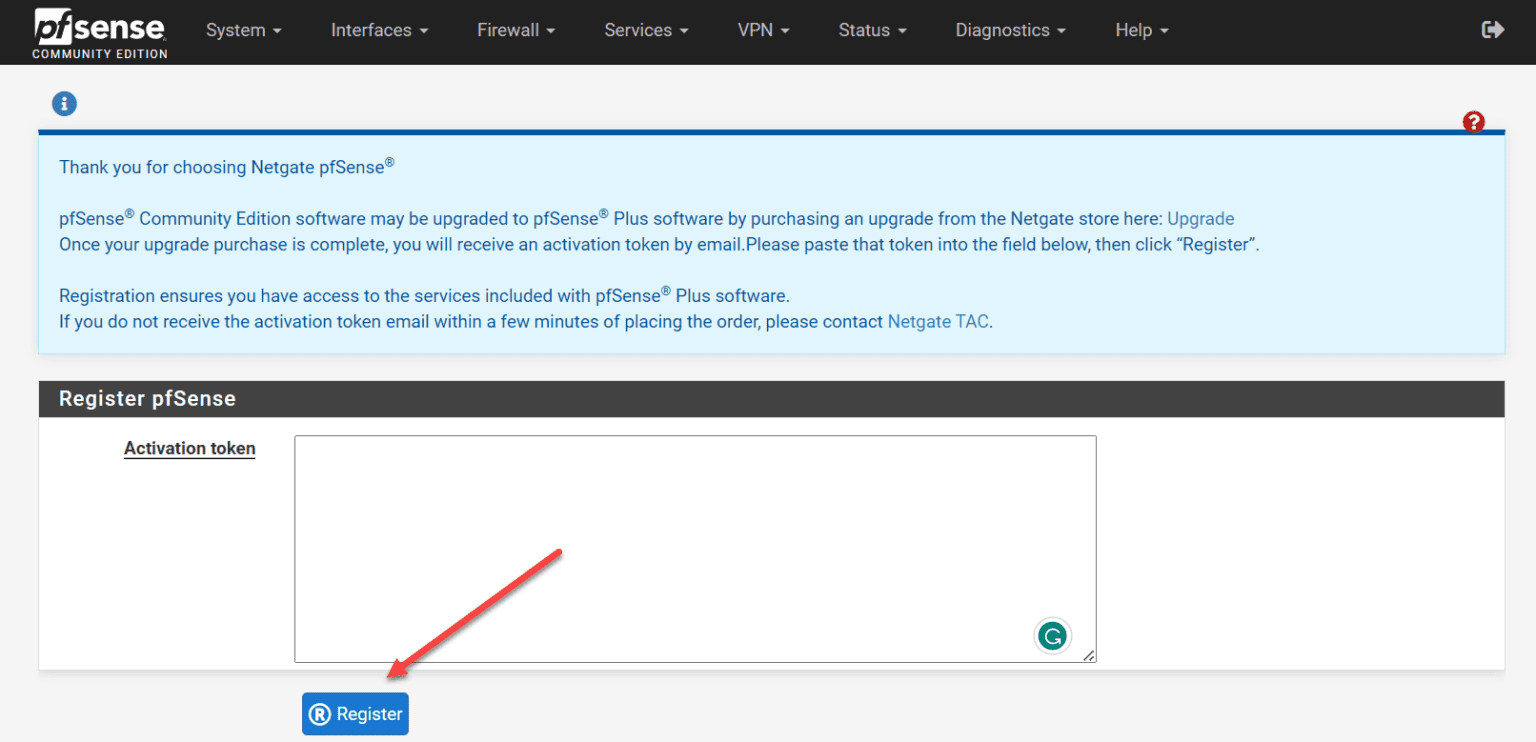Click the blue info icon
1536x742 pixels.
point(64,103)
